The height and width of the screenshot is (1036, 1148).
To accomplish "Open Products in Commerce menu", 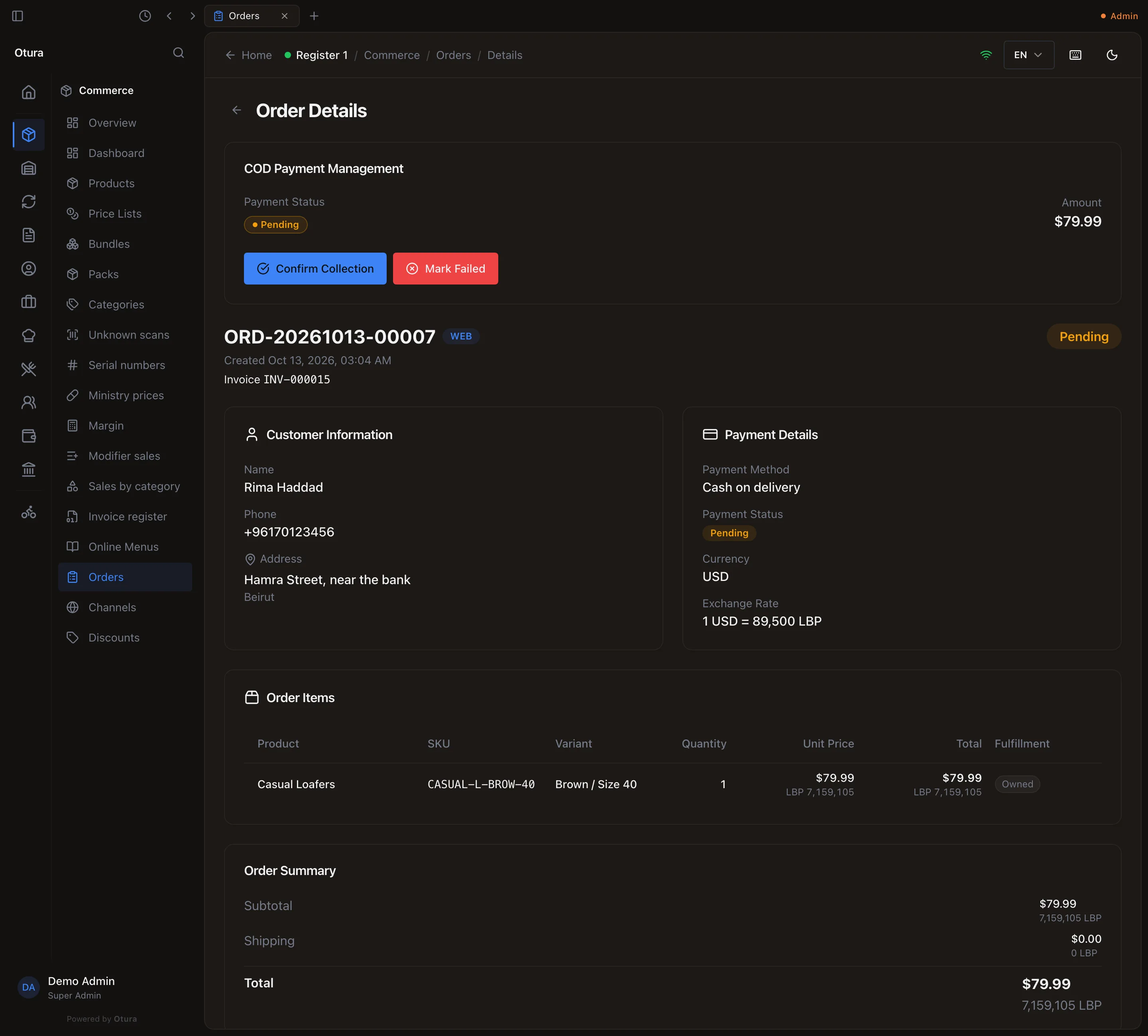I will tap(125, 183).
